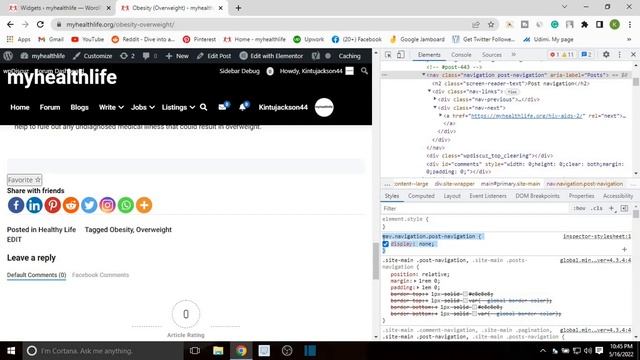Switch to the Console tab
Image resolution: width=640 pixels, height=360 pixels.
click(x=461, y=55)
